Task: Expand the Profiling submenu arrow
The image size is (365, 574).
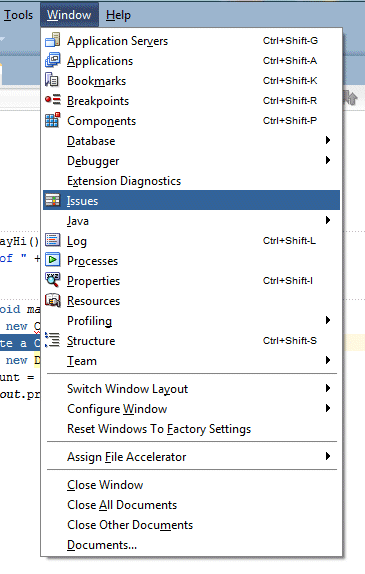Action: (328, 320)
